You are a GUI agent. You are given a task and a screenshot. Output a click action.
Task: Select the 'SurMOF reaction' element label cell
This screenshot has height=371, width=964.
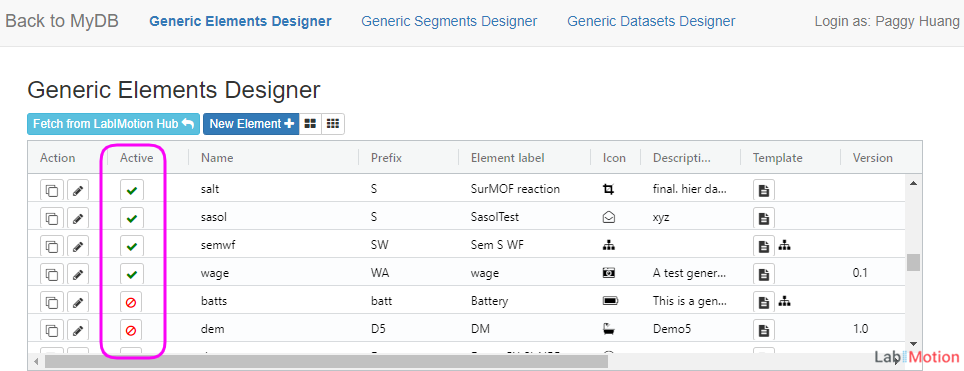[x=515, y=189]
